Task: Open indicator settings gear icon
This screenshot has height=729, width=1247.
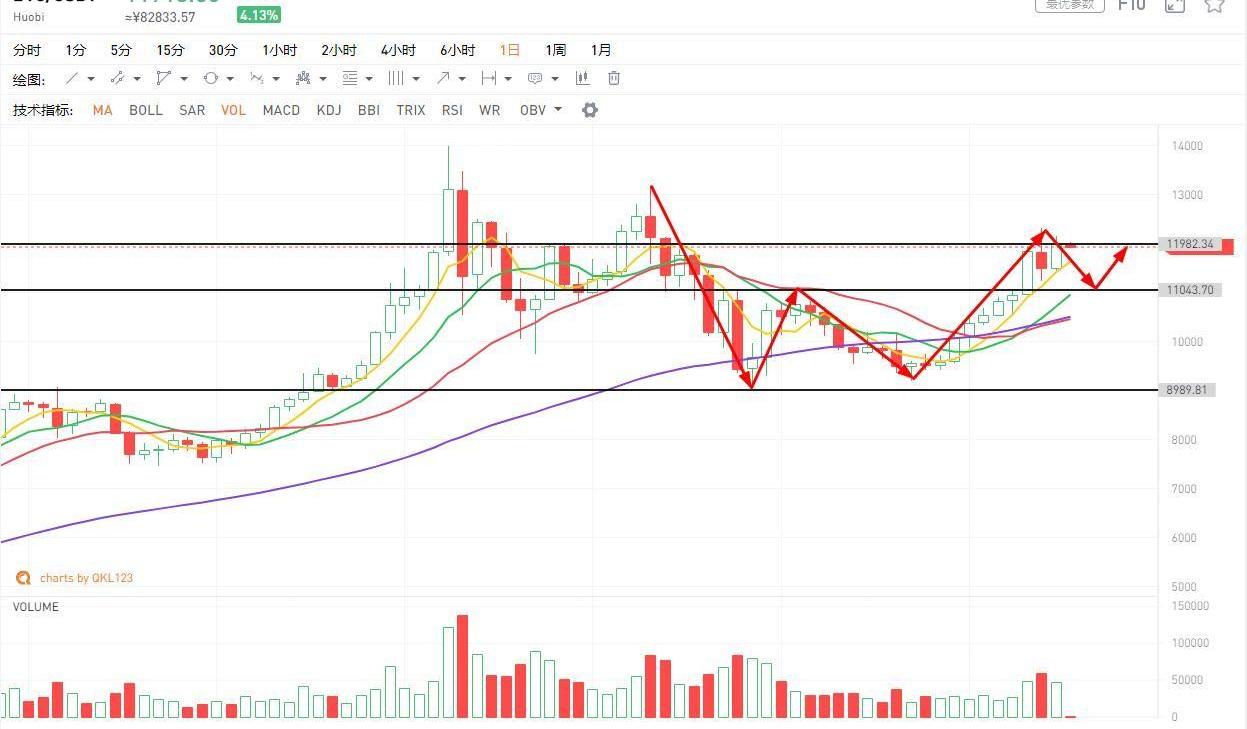Action: [x=590, y=110]
